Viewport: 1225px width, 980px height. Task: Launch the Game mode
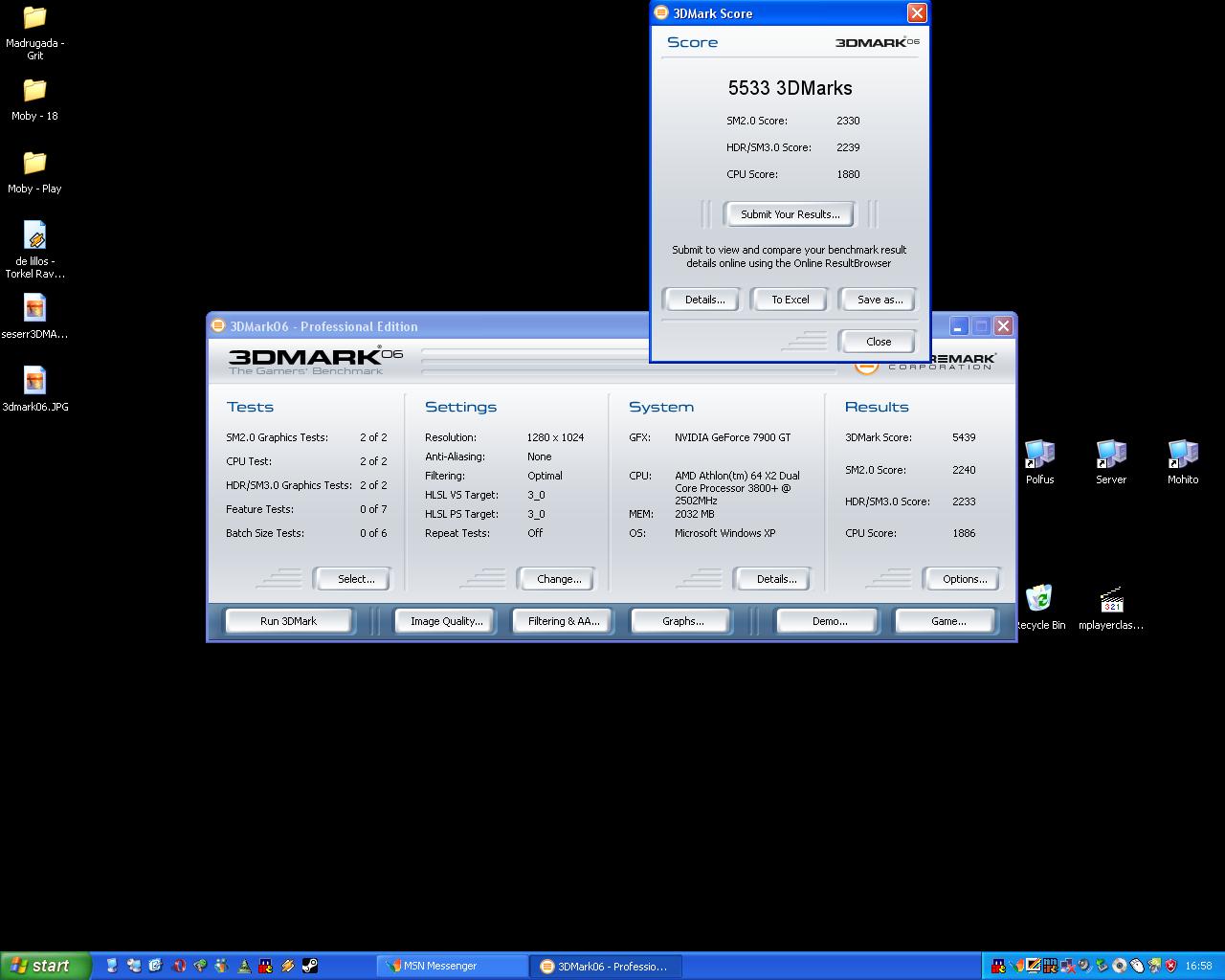coord(947,621)
